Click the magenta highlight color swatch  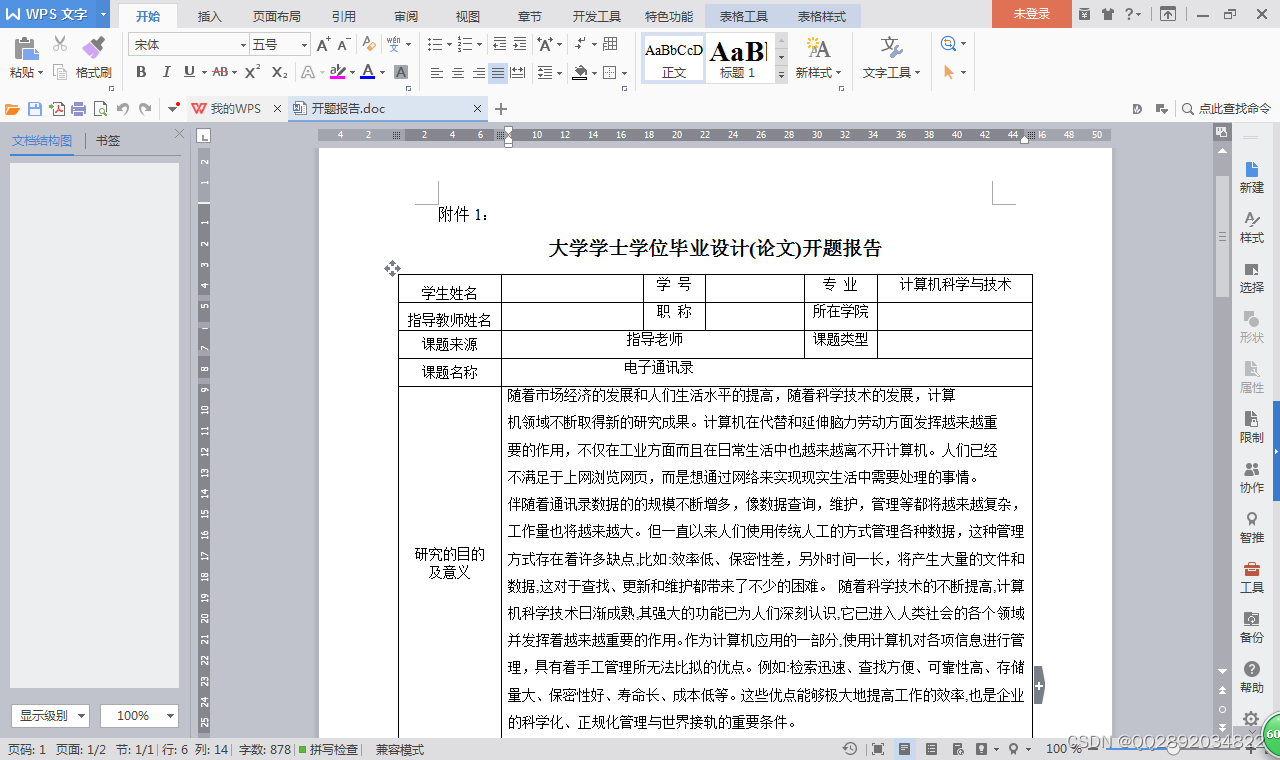coord(337,72)
